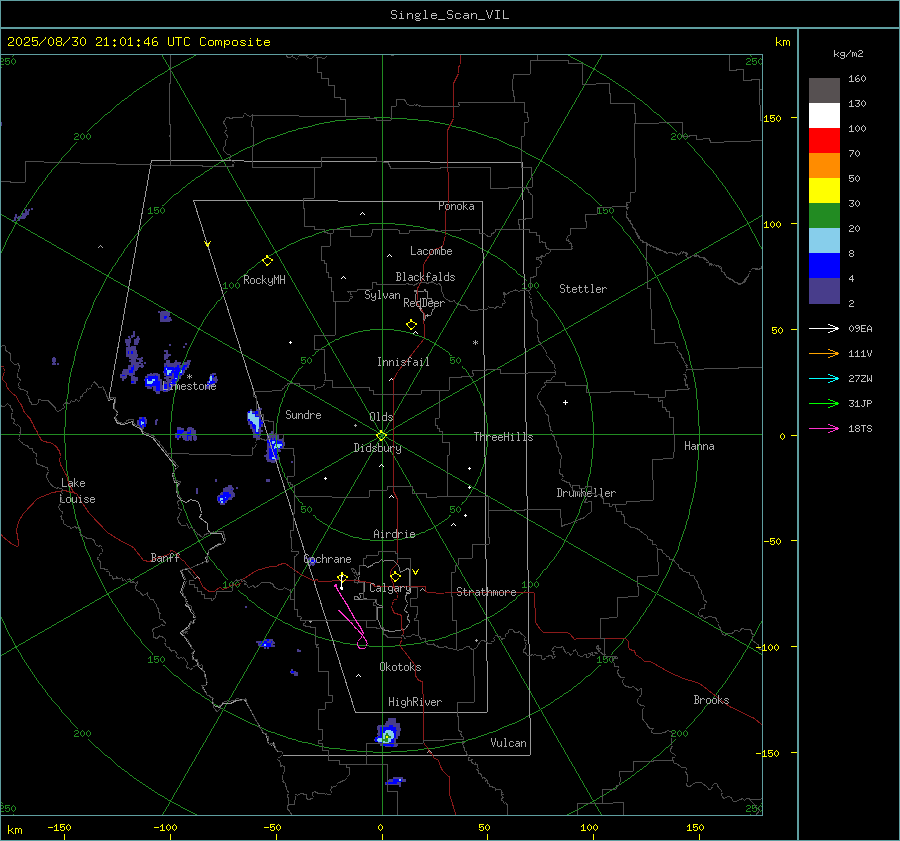The height and width of the screenshot is (841, 900).
Task: Click the orange 111V track arrow in legend
Action: point(824,354)
